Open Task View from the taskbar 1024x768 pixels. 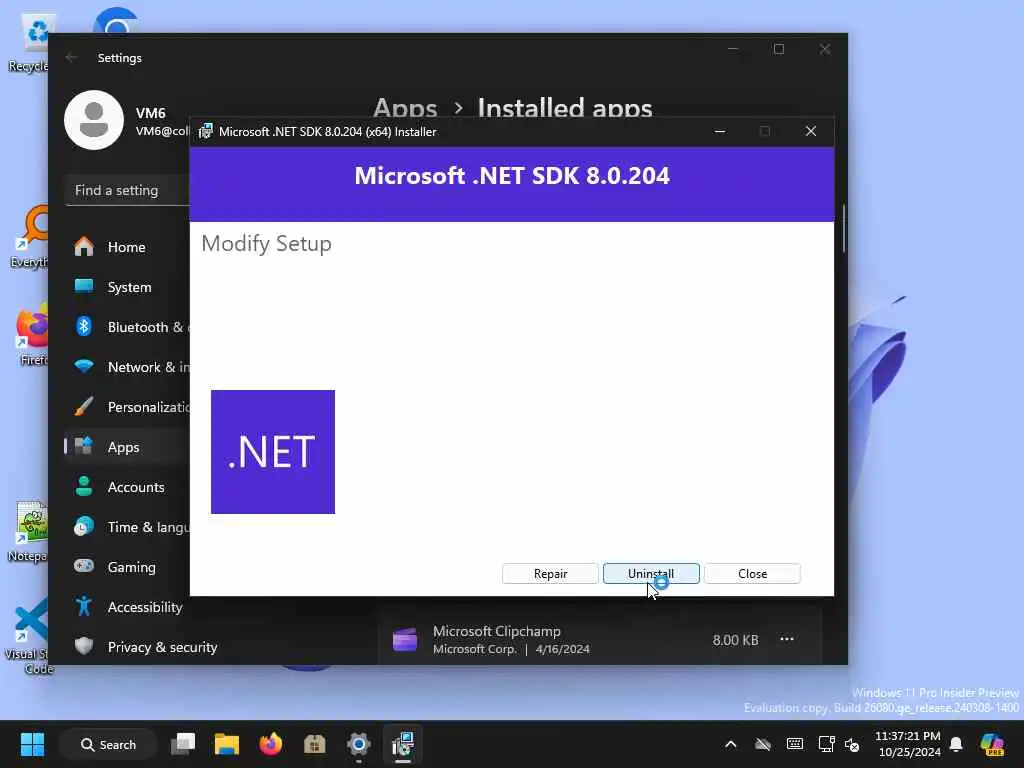(183, 744)
